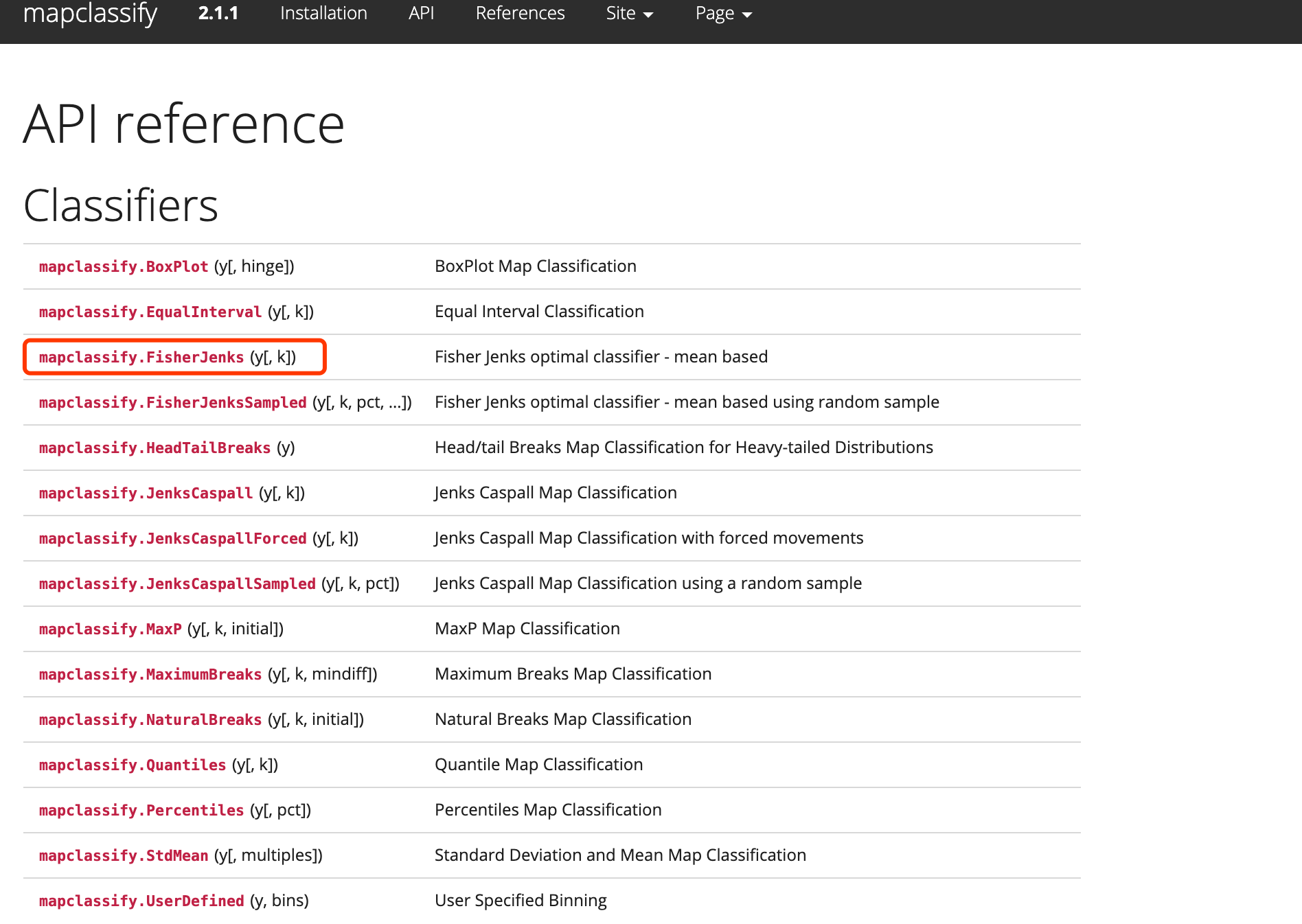
Task: Open the mapclassify.UserDefined classifier page
Action: 141,901
